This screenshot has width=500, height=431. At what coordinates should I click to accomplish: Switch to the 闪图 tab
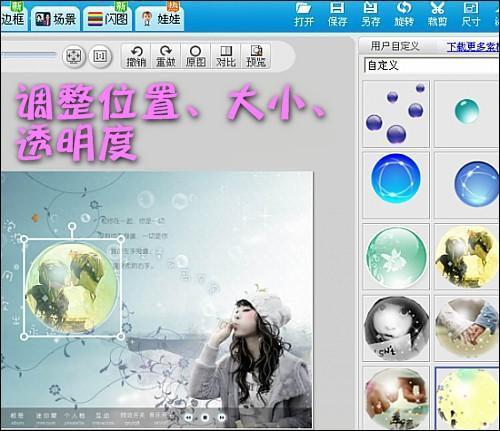click(107, 19)
